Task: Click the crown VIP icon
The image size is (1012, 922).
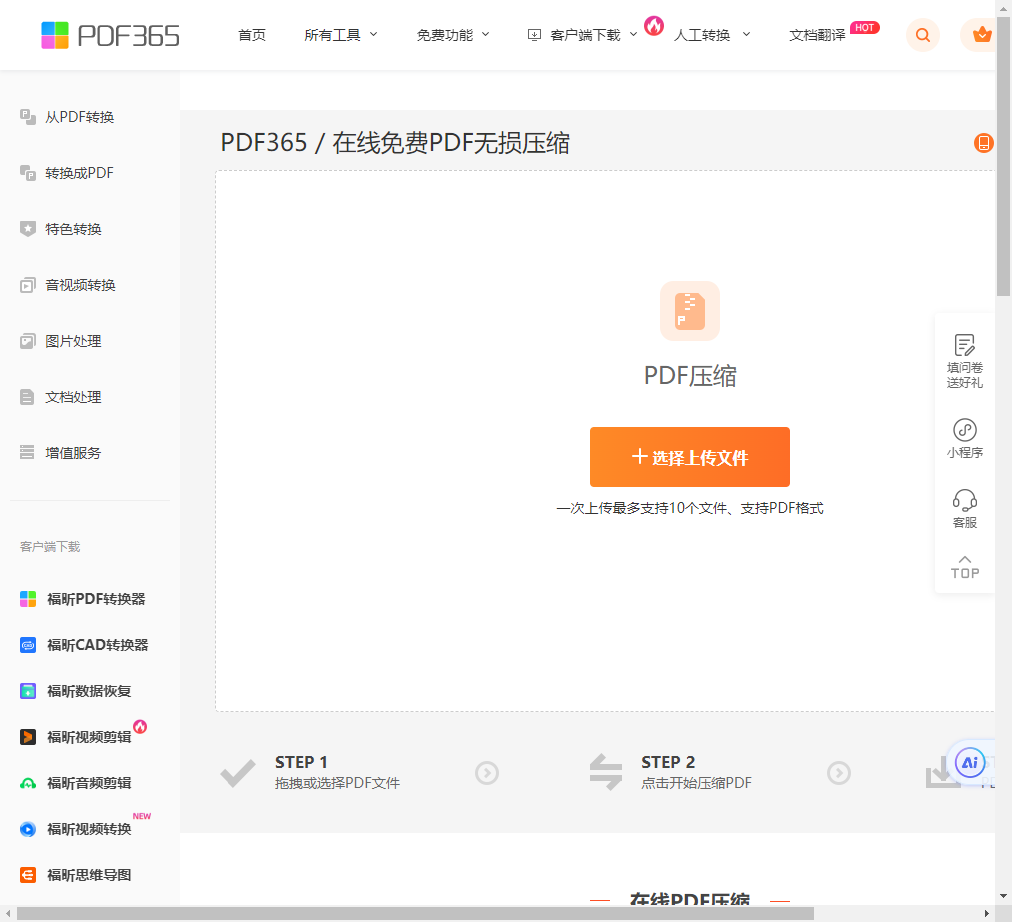Action: click(x=981, y=35)
